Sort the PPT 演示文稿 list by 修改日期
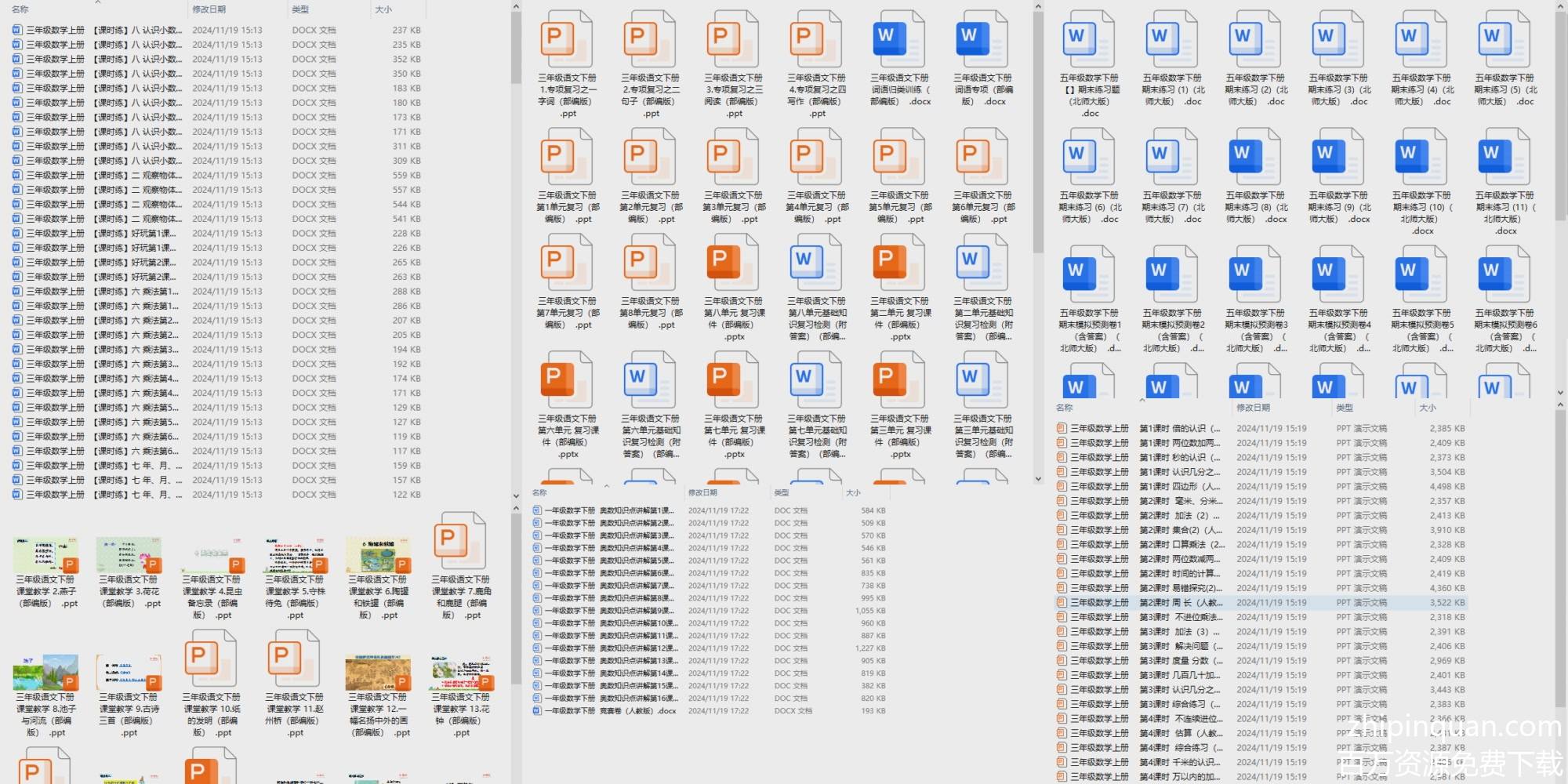The height and width of the screenshot is (784, 1568). [1253, 408]
